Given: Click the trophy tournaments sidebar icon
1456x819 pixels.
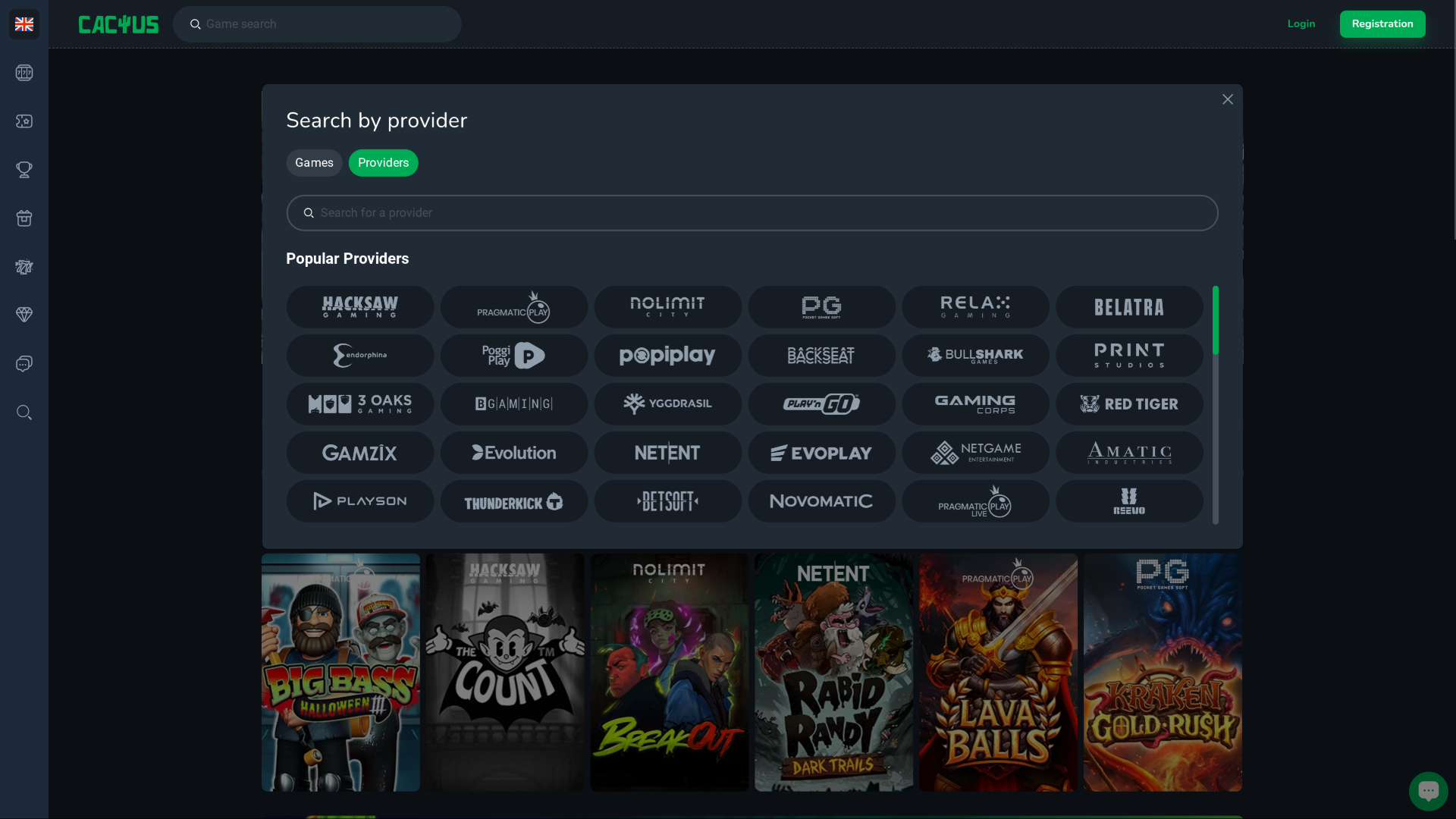Looking at the screenshot, I should (x=24, y=170).
